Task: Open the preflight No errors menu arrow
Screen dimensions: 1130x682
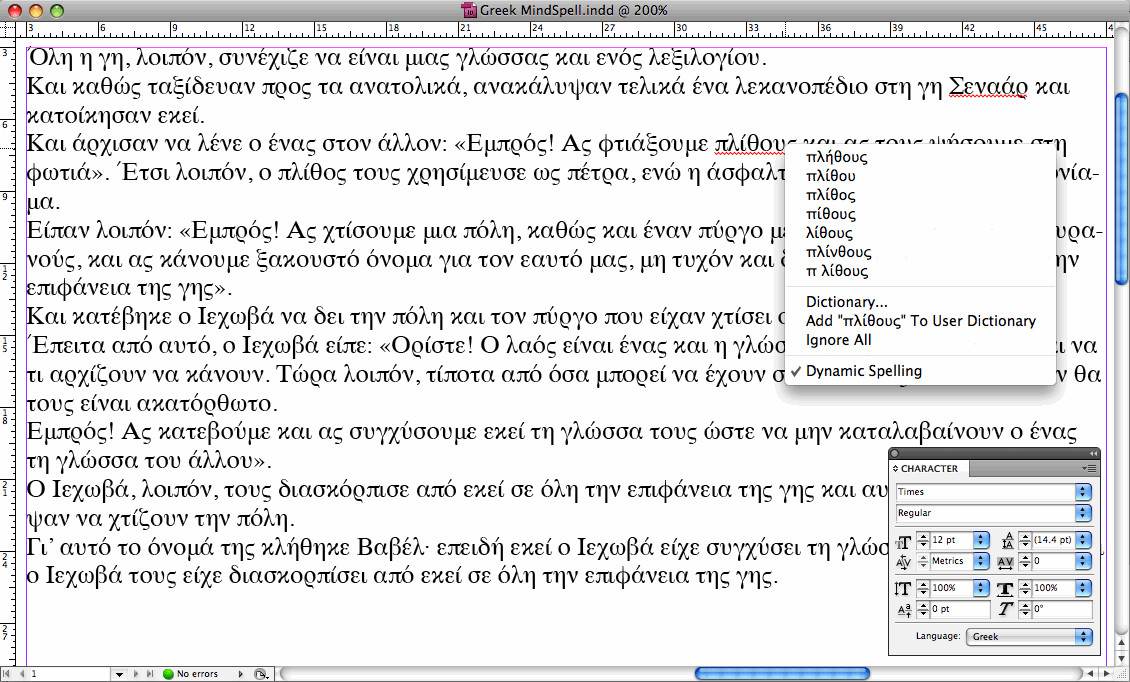Action: pyautogui.click(x=241, y=674)
